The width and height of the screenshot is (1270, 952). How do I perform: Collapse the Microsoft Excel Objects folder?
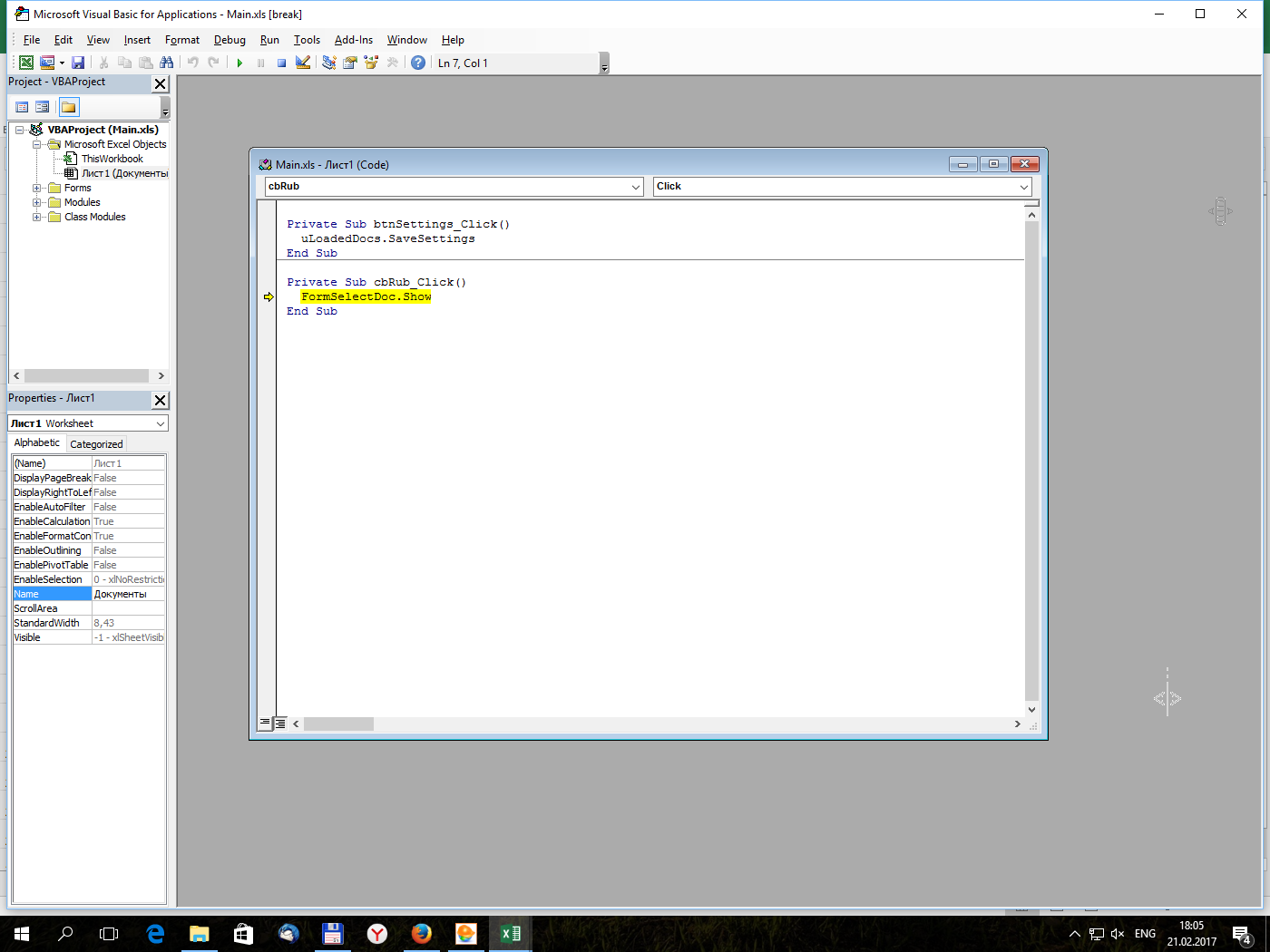tap(37, 144)
